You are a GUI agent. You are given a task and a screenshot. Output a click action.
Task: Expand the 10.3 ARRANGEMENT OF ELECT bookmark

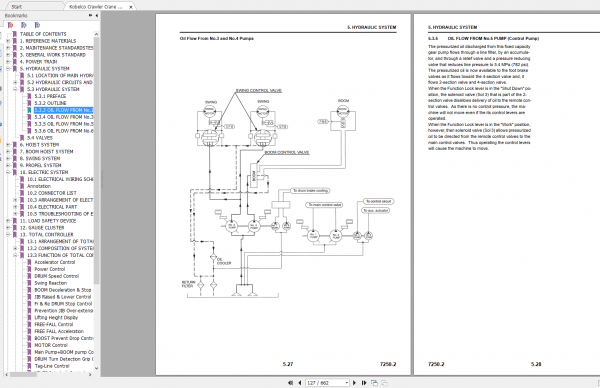coord(15,200)
